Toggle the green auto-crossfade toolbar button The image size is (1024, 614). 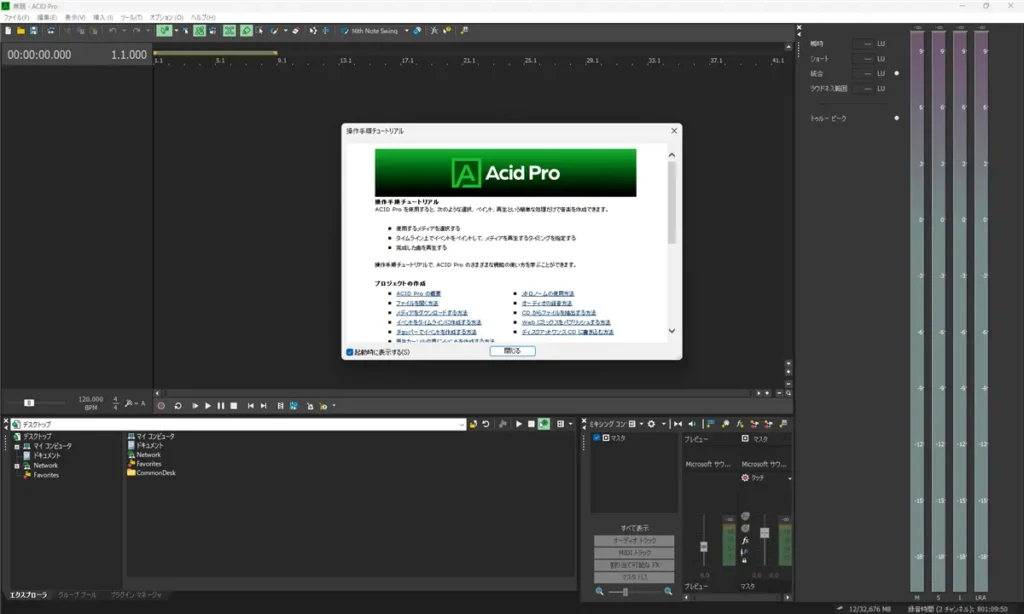[229, 31]
